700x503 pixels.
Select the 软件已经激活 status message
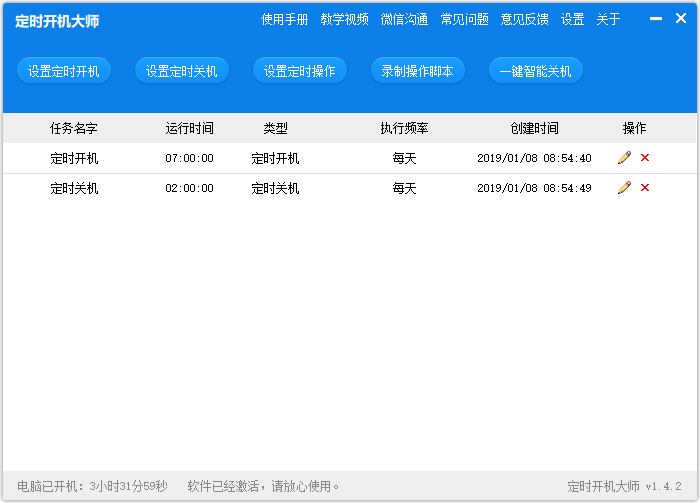point(263,486)
